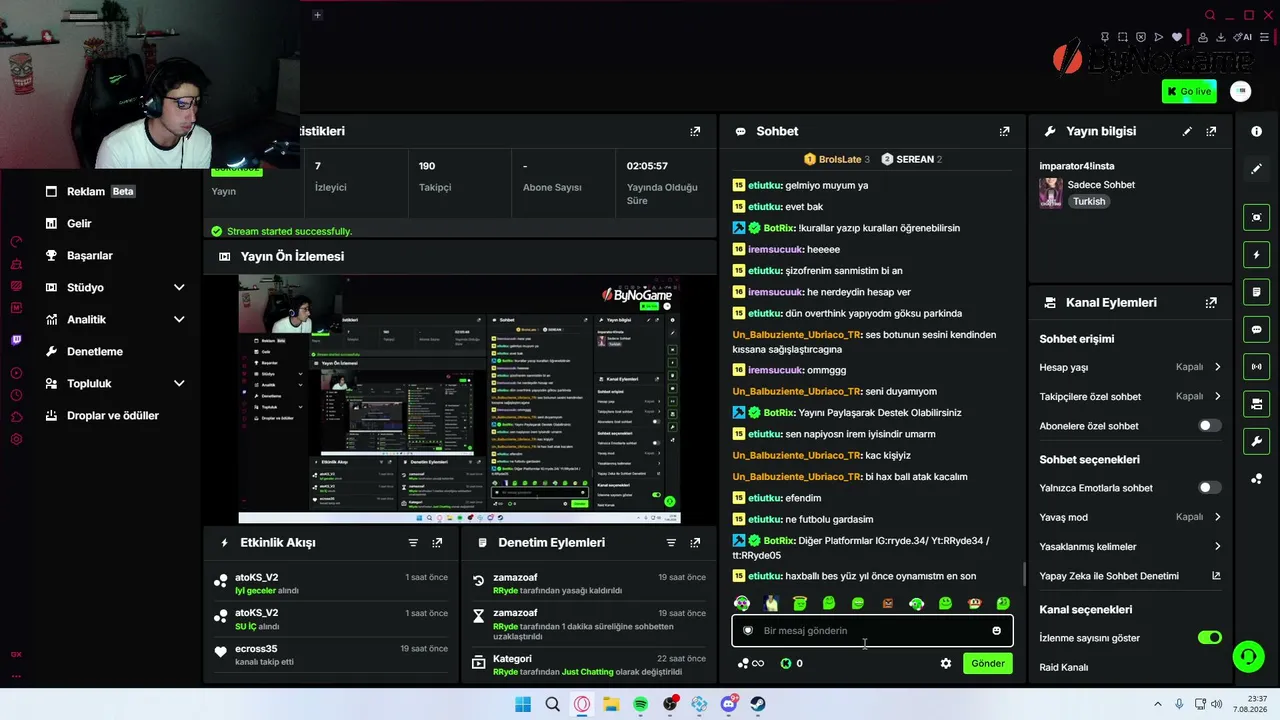
Task: Disable İzlenme sayısını göster switch
Action: [1210, 638]
